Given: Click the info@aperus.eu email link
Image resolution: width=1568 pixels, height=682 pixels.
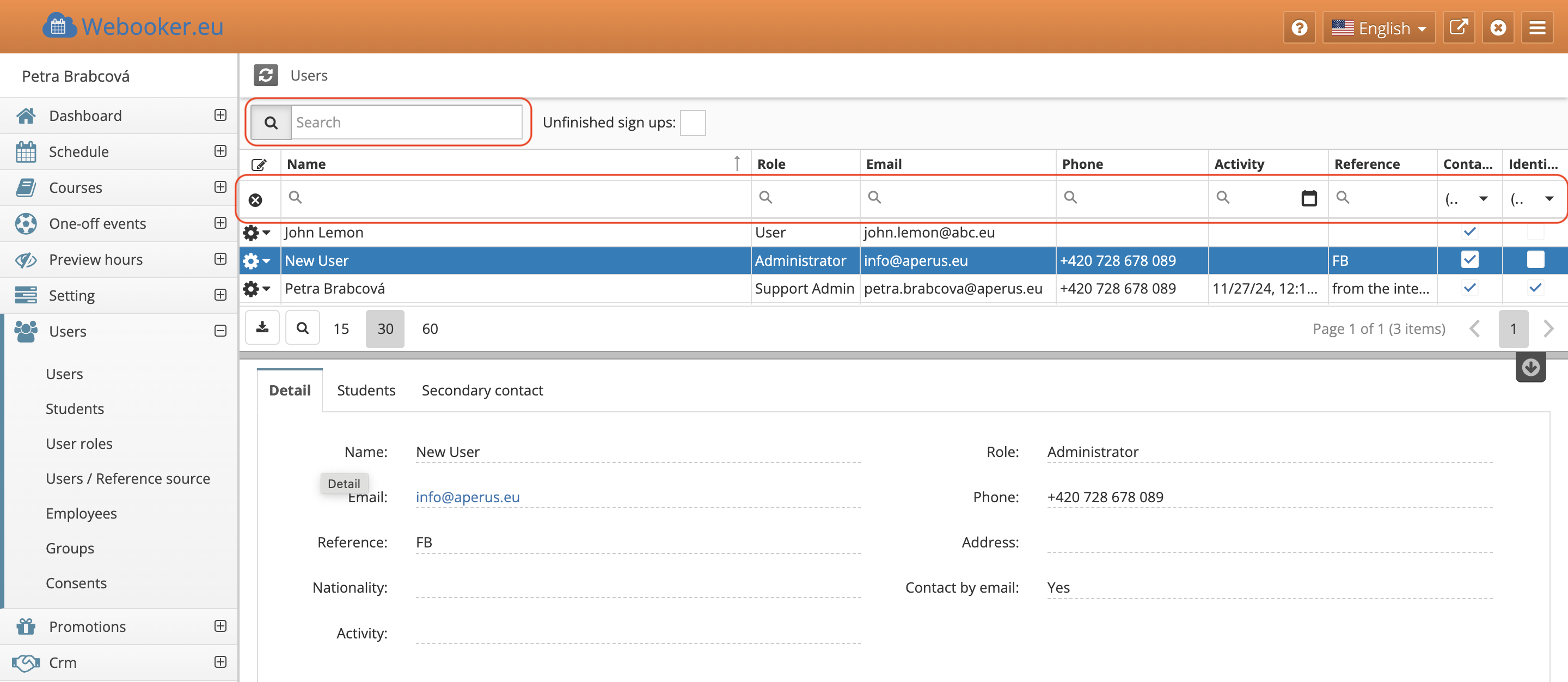Looking at the screenshot, I should tap(468, 497).
